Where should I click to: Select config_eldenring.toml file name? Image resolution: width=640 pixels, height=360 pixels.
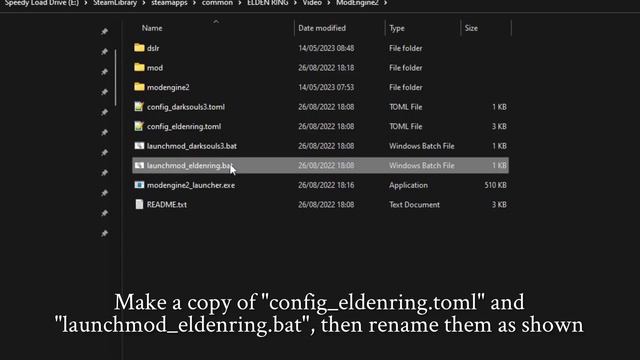click(x=184, y=127)
